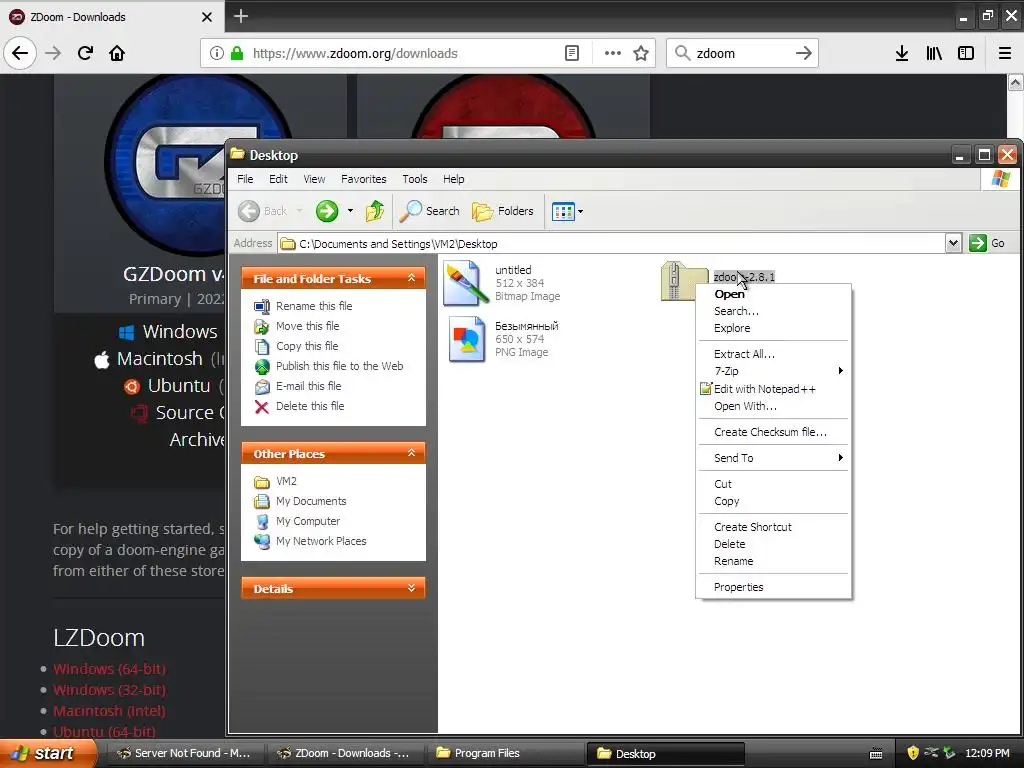Screen dimensions: 1024x768
Task: Choose Edit with Notepad++
Action: point(774,389)
